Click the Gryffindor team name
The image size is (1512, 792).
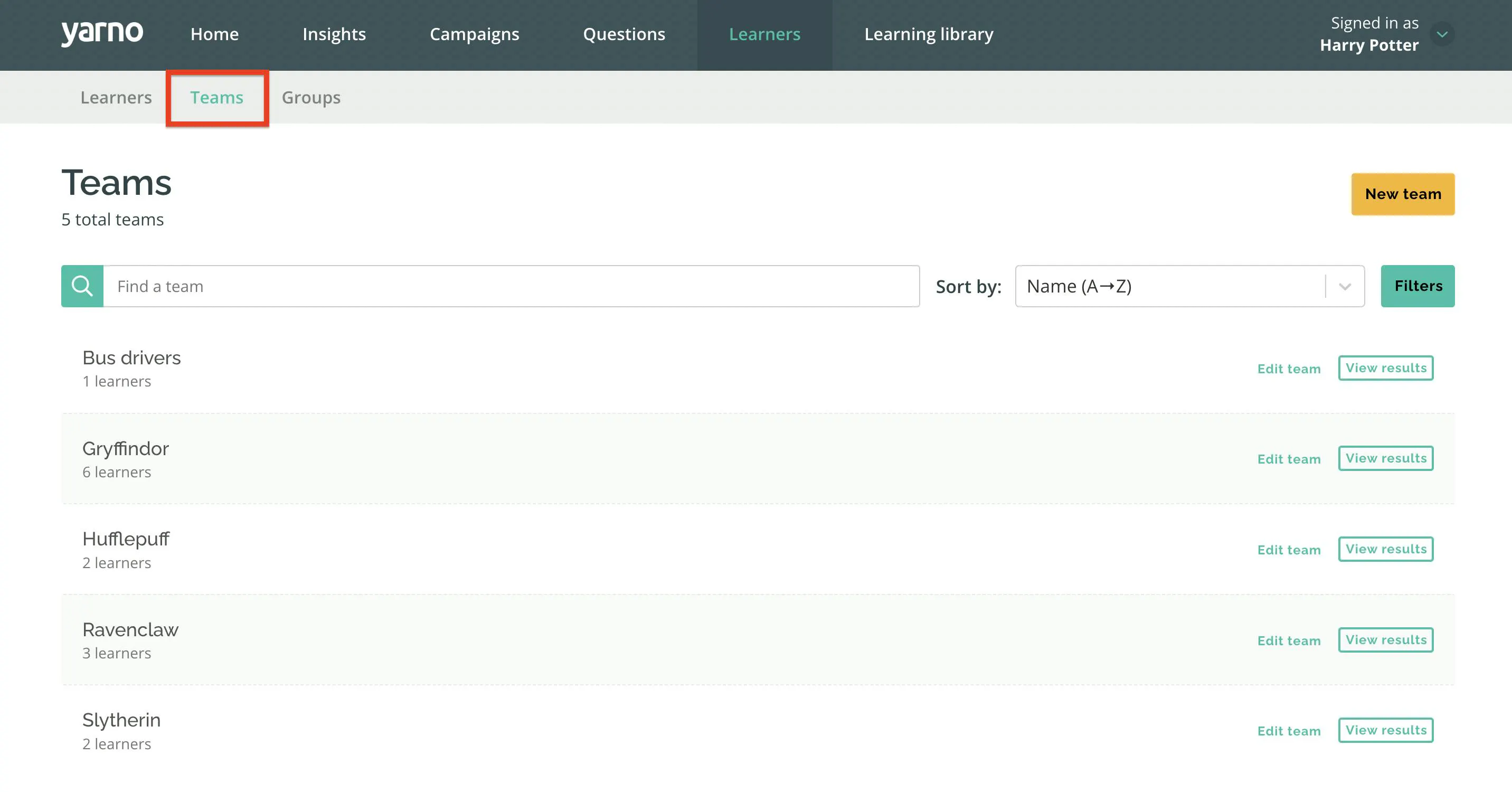pyautogui.click(x=126, y=449)
